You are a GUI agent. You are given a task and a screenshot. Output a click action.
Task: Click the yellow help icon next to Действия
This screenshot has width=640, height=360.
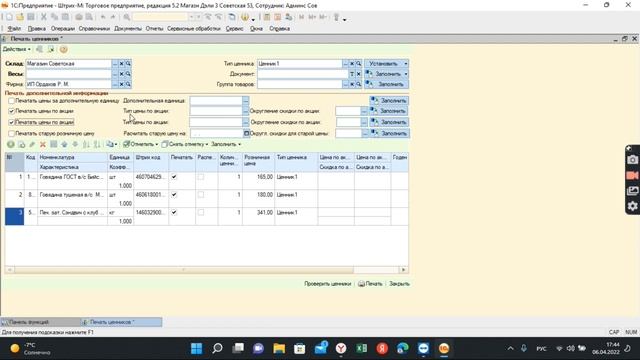(x=64, y=49)
